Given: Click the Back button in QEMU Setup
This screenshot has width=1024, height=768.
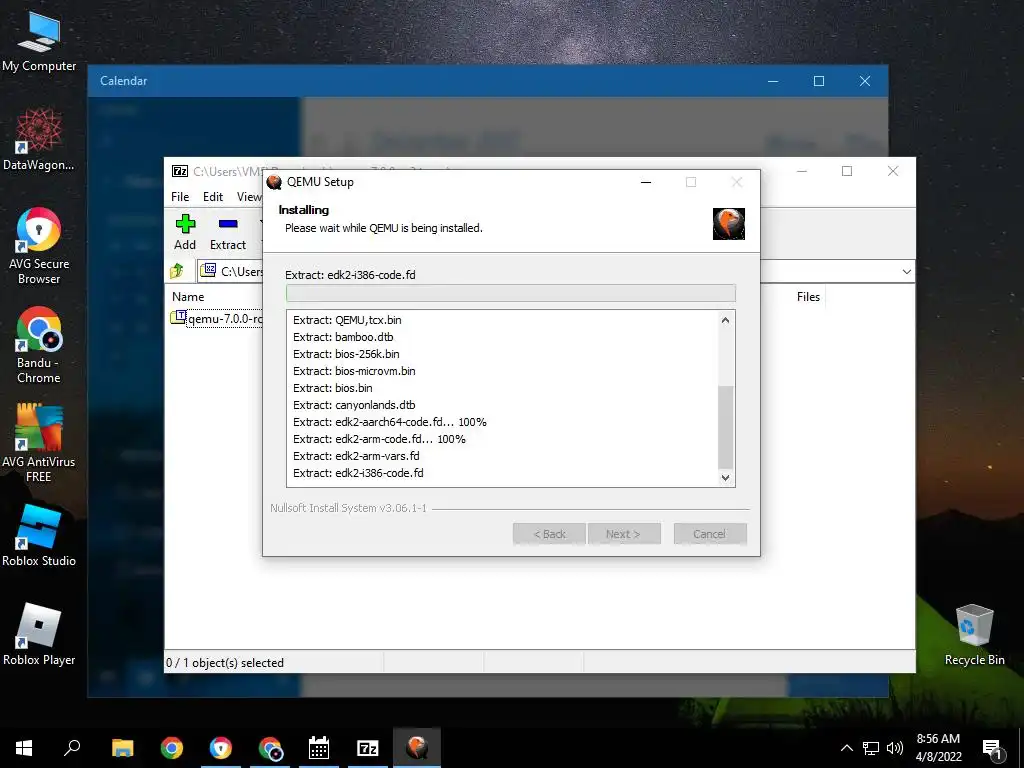Looking at the screenshot, I should 549,534.
